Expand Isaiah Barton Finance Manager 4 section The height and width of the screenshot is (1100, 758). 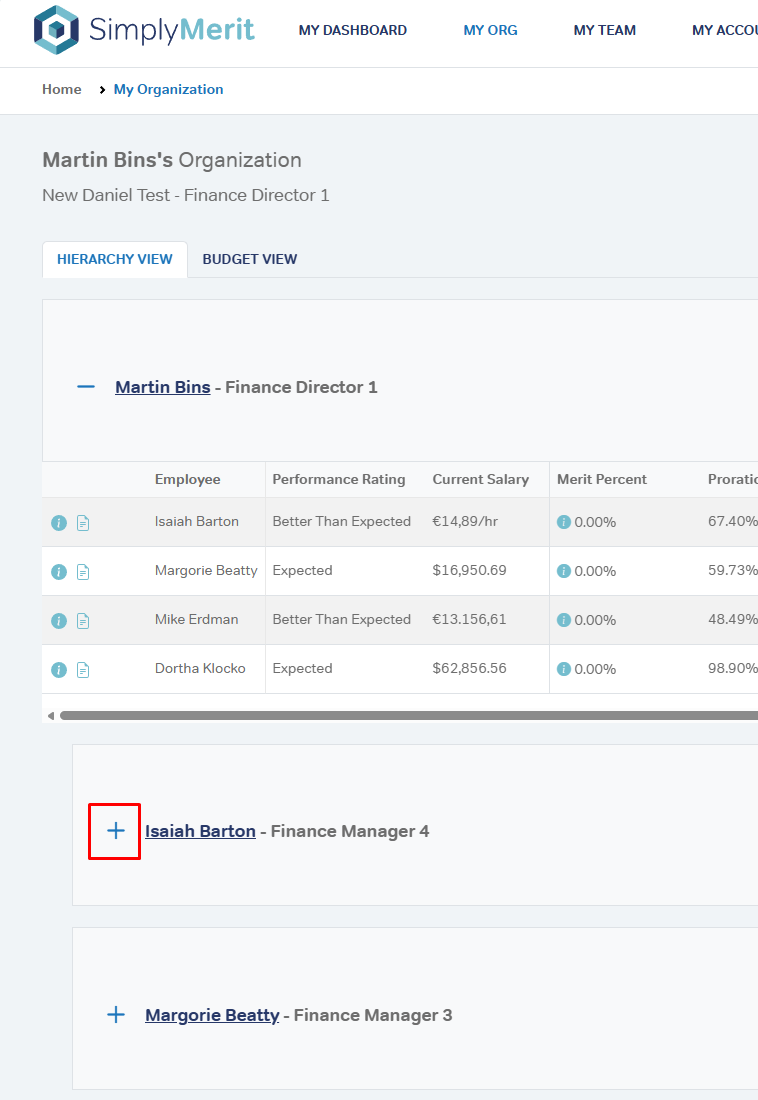pos(115,831)
